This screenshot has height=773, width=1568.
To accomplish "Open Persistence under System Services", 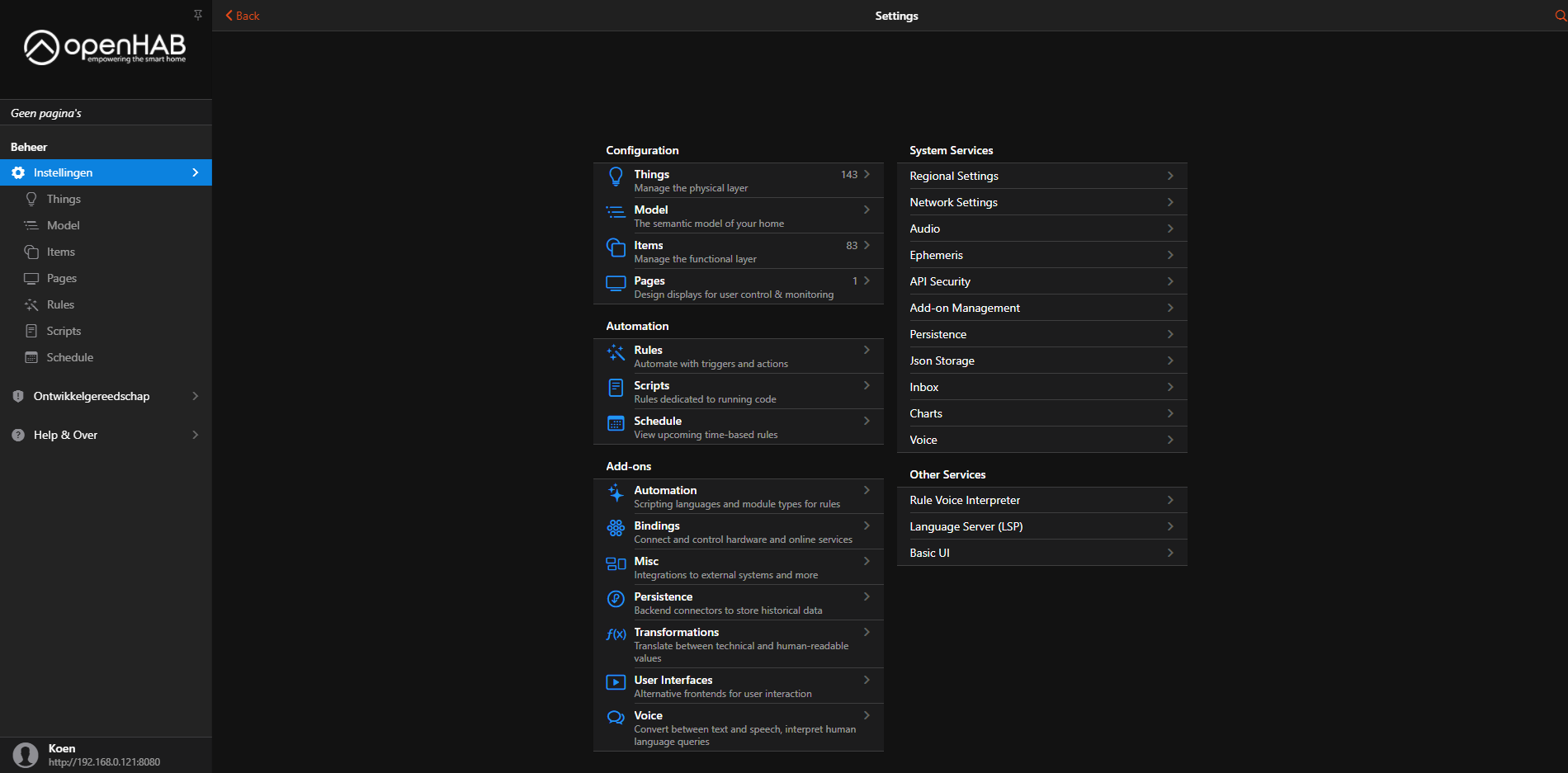I will point(1041,334).
